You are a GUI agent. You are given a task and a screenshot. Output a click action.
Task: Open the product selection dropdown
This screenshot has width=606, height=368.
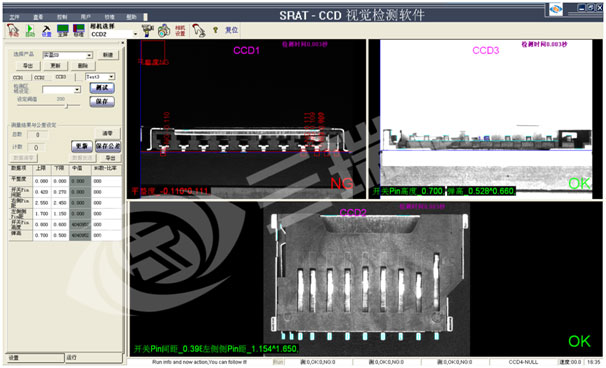click(89, 55)
